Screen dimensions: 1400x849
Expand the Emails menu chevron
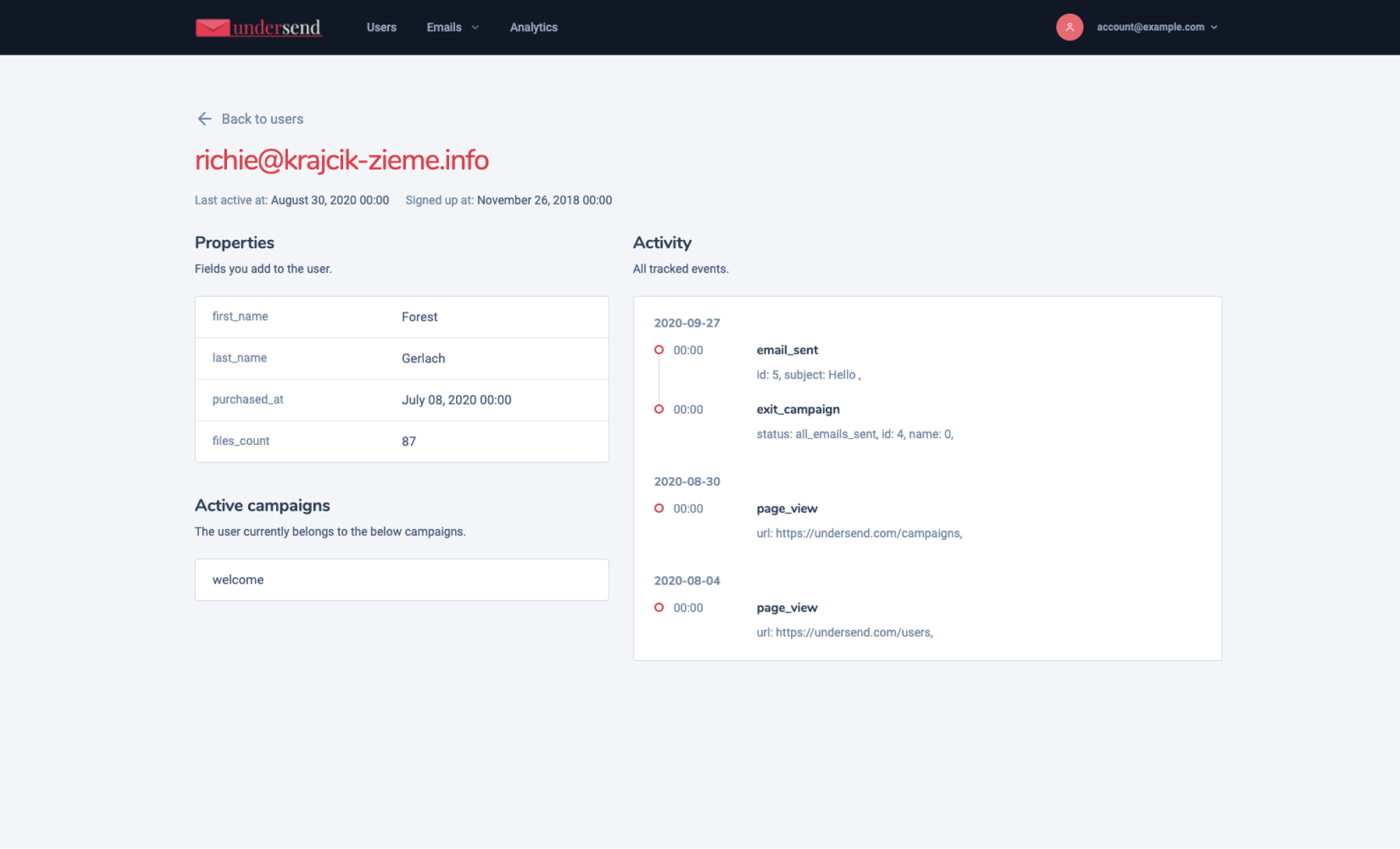click(x=475, y=27)
